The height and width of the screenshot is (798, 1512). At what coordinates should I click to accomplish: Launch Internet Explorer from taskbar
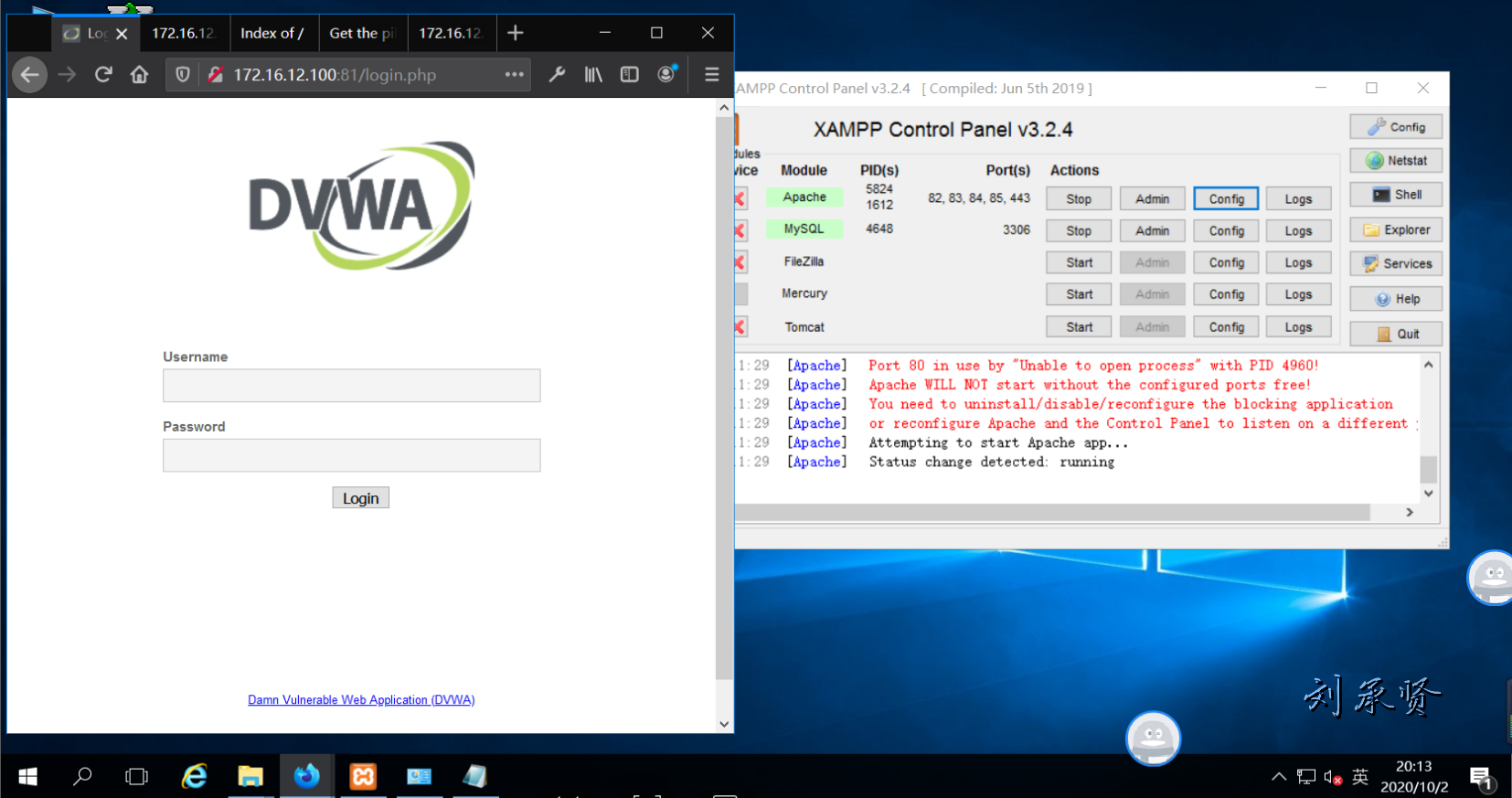coord(195,776)
